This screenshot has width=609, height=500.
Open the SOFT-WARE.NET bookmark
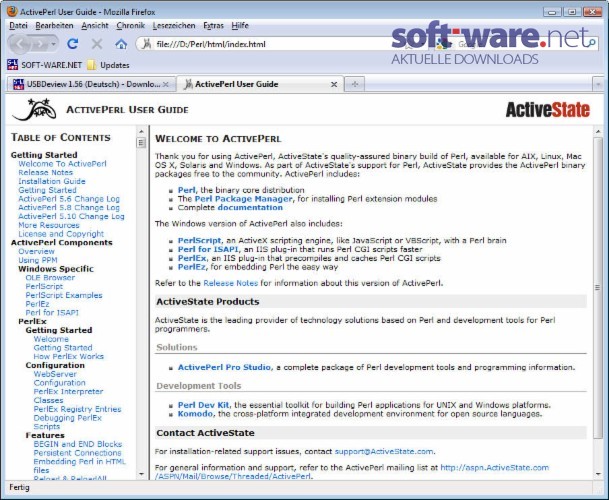click(x=45, y=65)
